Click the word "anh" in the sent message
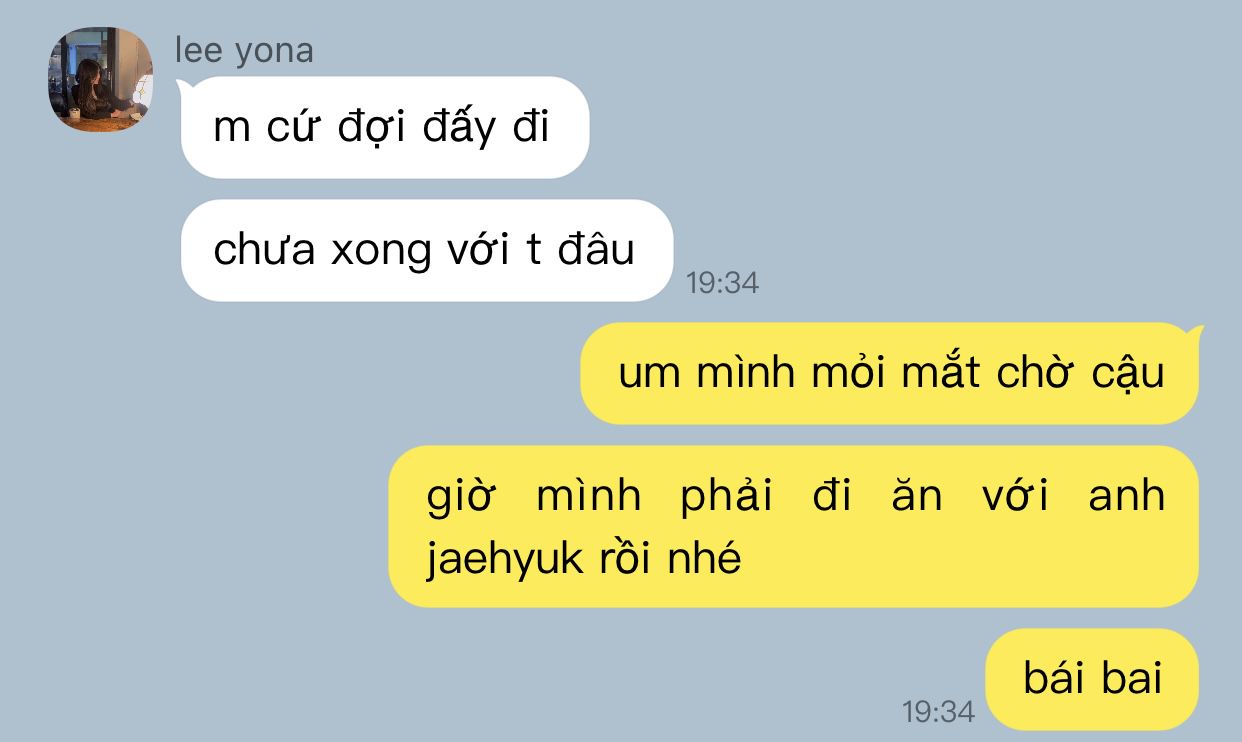Image resolution: width=1242 pixels, height=742 pixels. pyautogui.click(x=1127, y=496)
